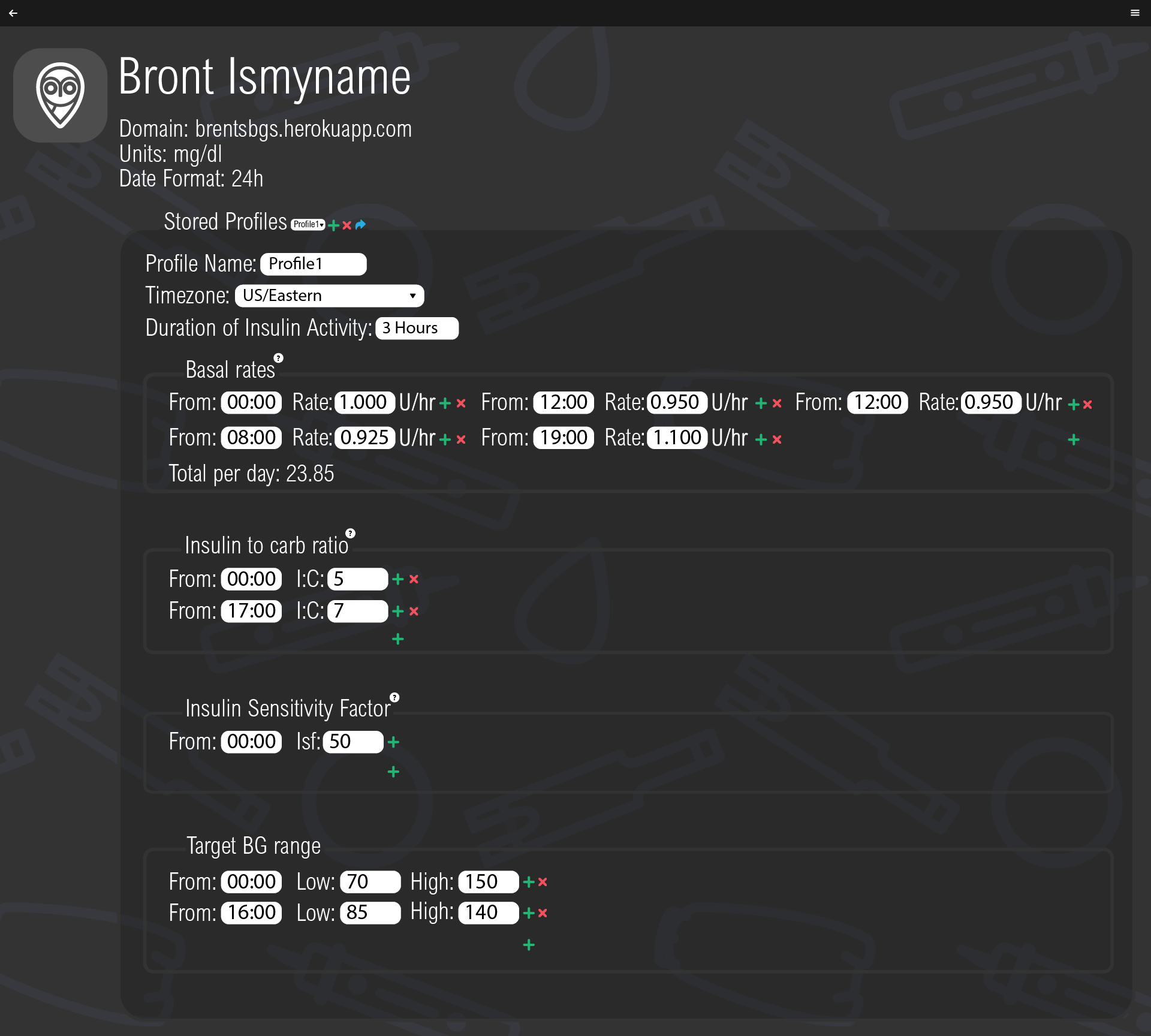The image size is (1151, 1036).
Task: Navigate back with the top-left arrow
Action: [13, 13]
